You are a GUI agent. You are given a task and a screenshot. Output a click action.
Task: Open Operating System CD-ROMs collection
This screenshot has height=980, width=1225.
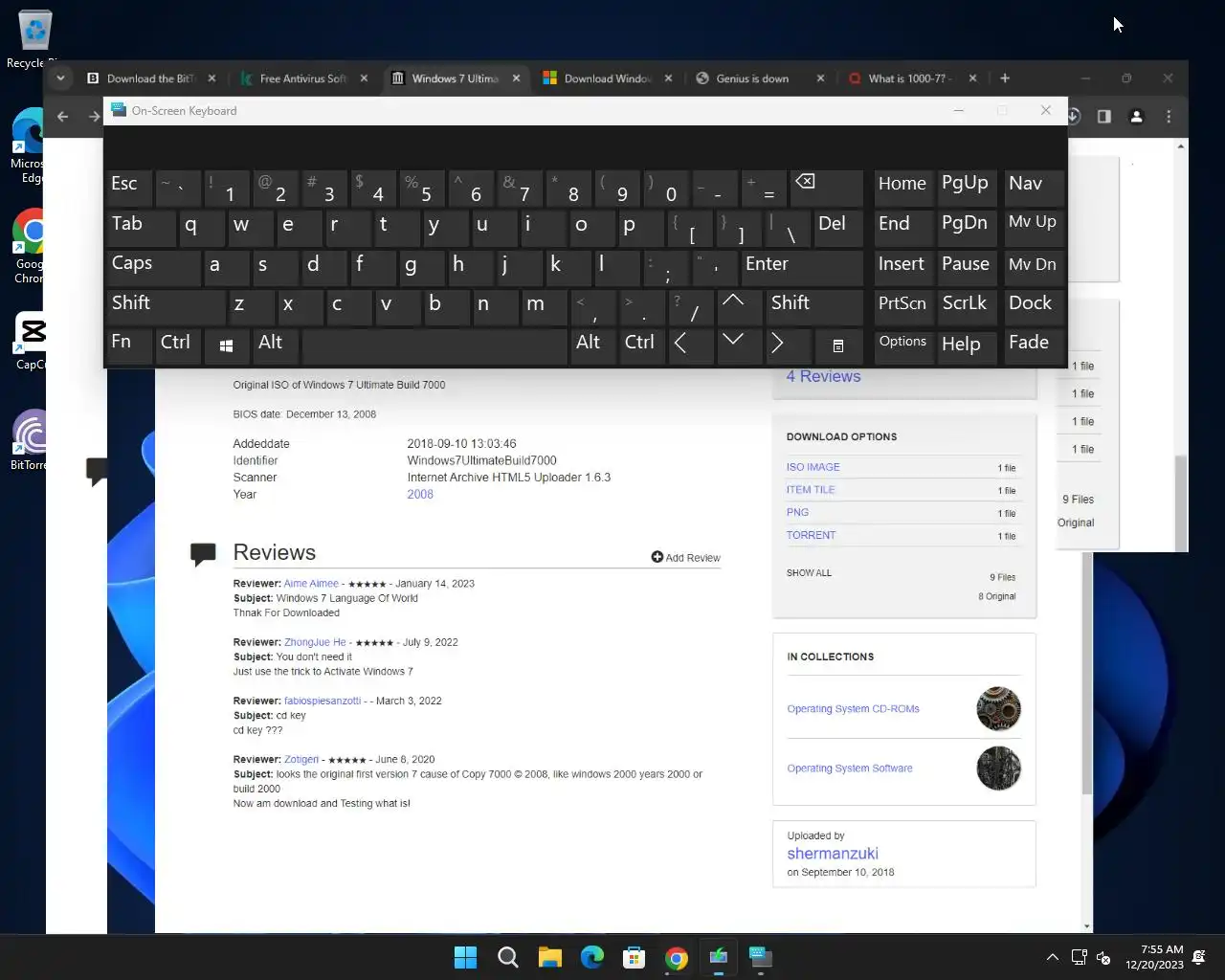(x=853, y=709)
